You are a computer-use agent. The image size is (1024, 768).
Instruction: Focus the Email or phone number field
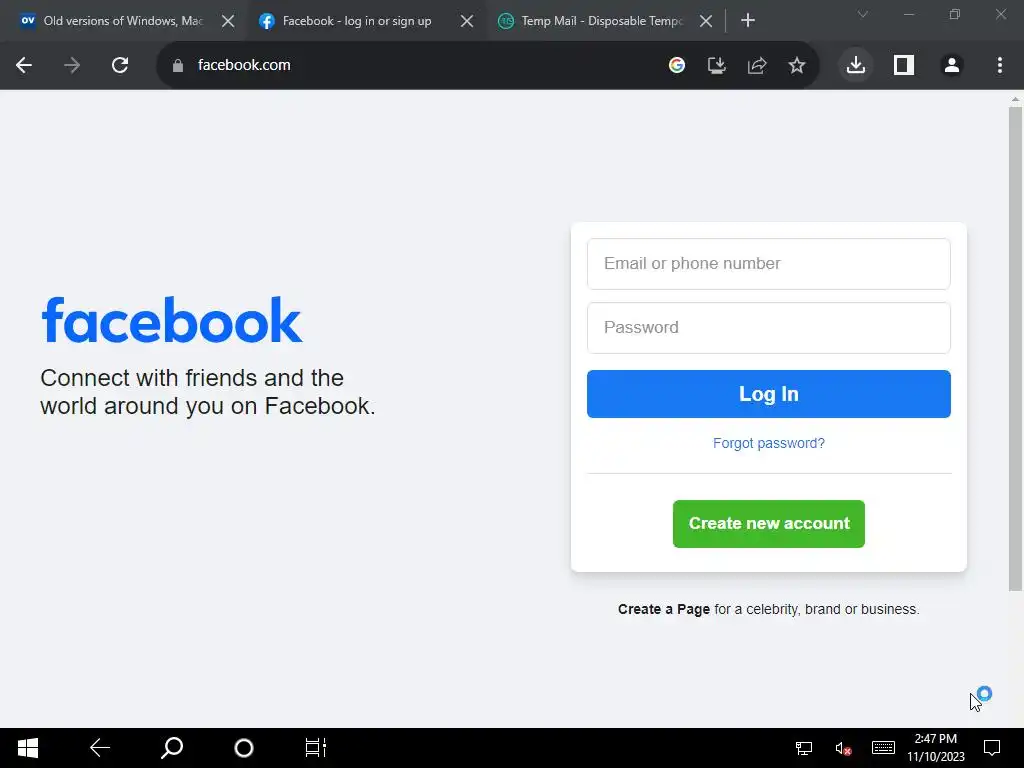pyautogui.click(x=769, y=264)
